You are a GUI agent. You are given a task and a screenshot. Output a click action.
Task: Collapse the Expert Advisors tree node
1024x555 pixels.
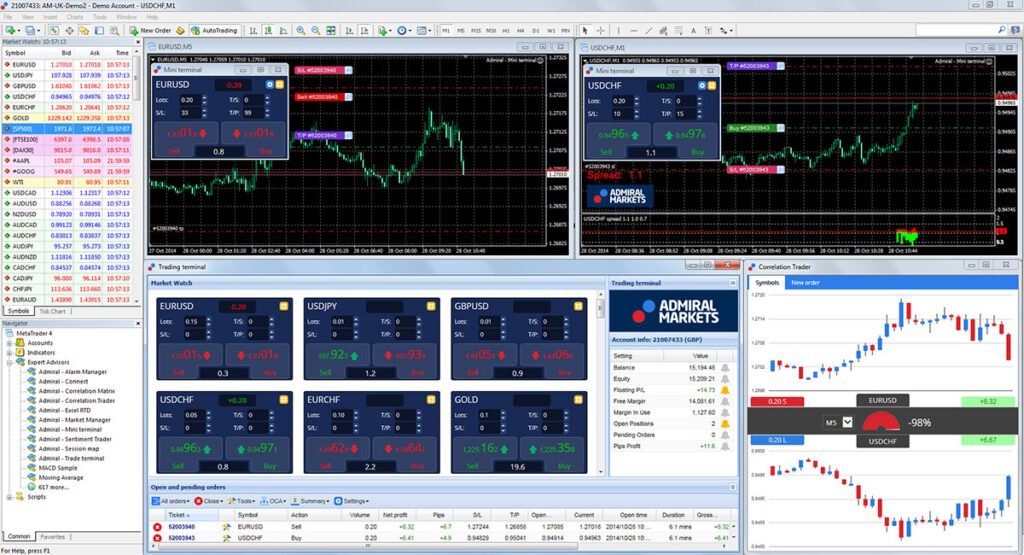9,362
